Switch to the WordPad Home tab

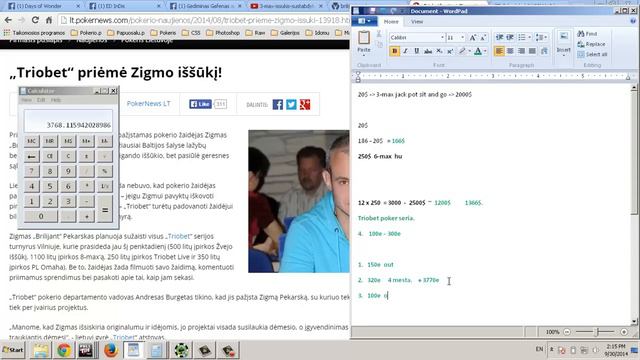coord(391,22)
